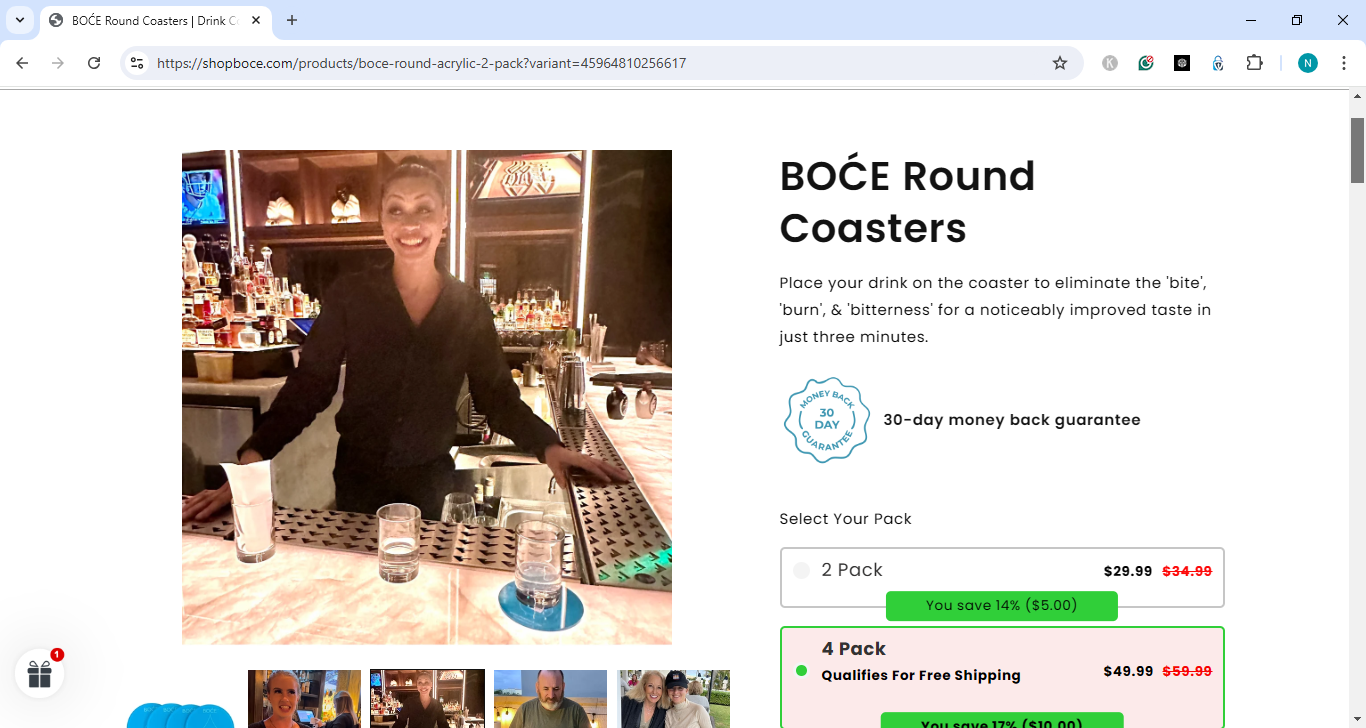This screenshot has height=728, width=1366.
Task: Select the dark-haired bartender thumbnail image
Action: pyautogui.click(x=427, y=699)
